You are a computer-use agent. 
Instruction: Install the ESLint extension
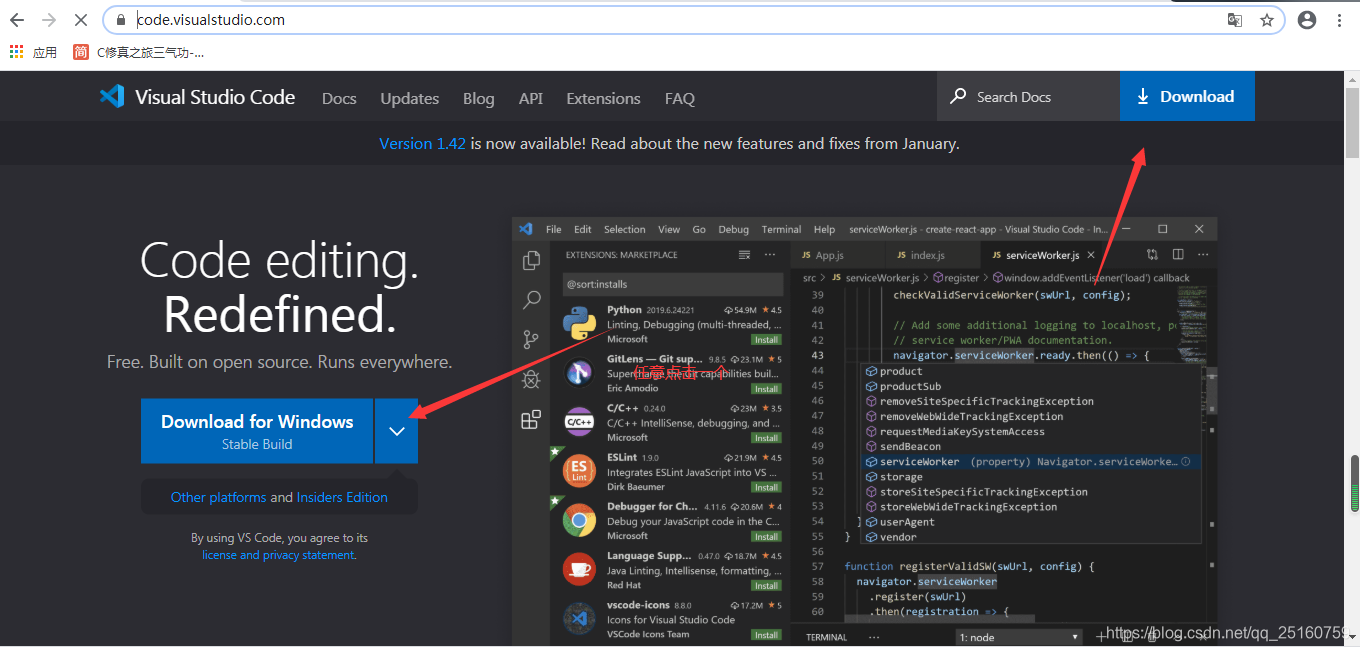pos(766,487)
